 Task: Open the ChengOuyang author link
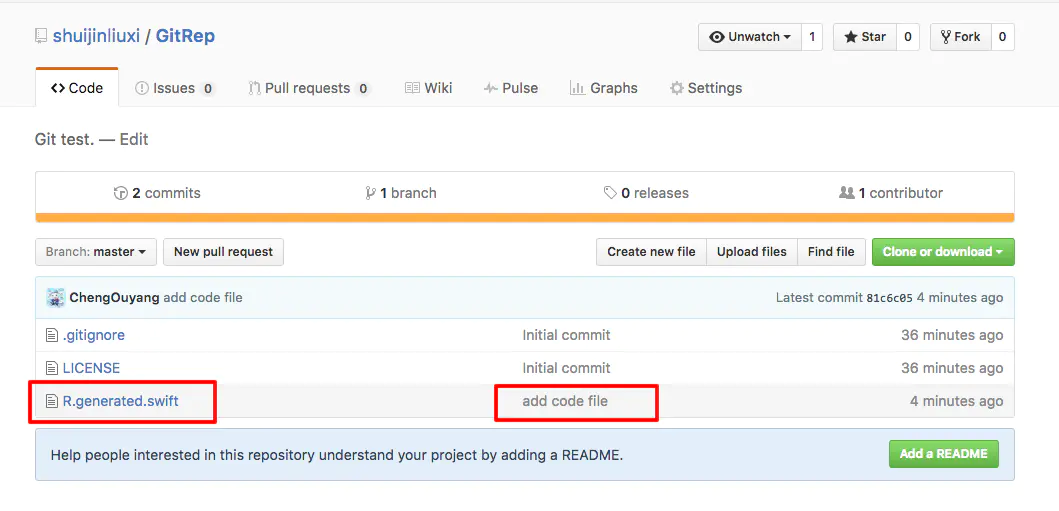114,298
